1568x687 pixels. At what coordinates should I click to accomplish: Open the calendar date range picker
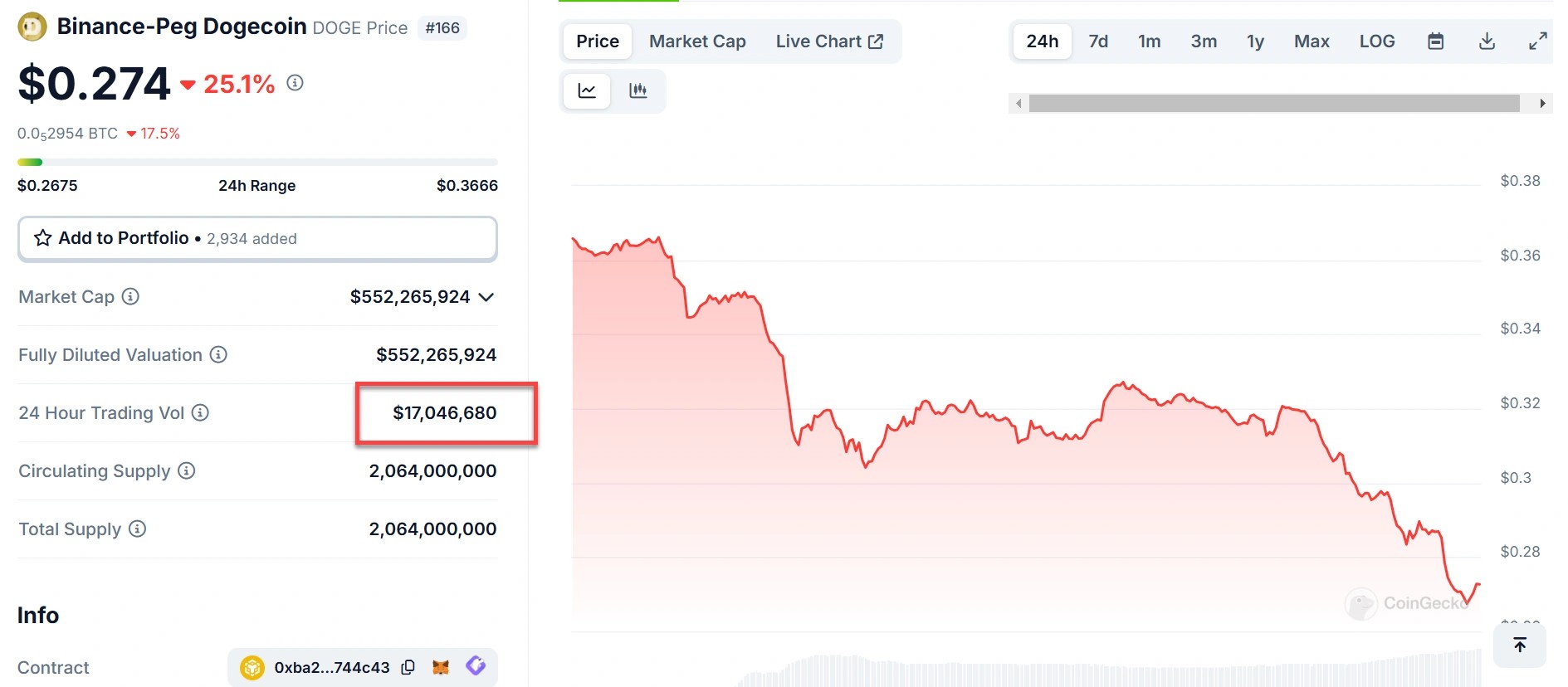coord(1435,41)
